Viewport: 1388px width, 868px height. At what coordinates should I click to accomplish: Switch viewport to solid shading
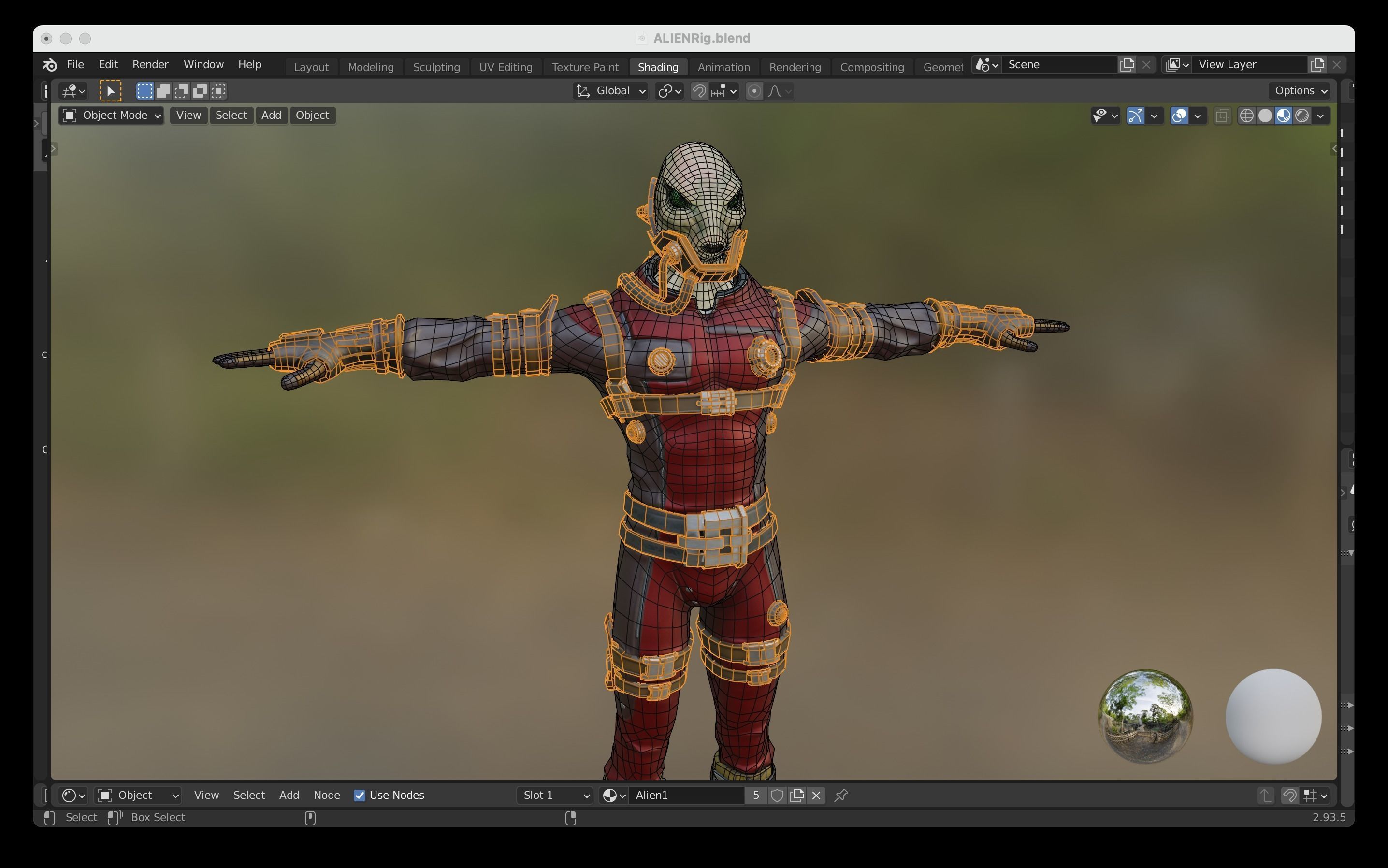pos(1265,116)
